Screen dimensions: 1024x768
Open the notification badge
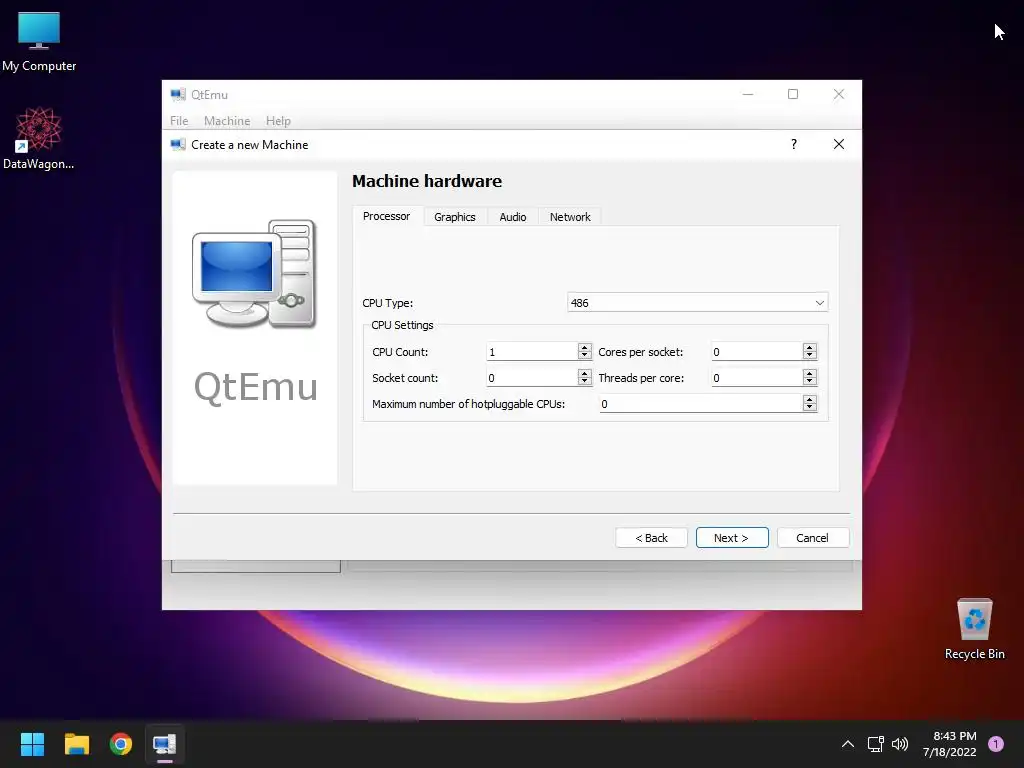996,744
